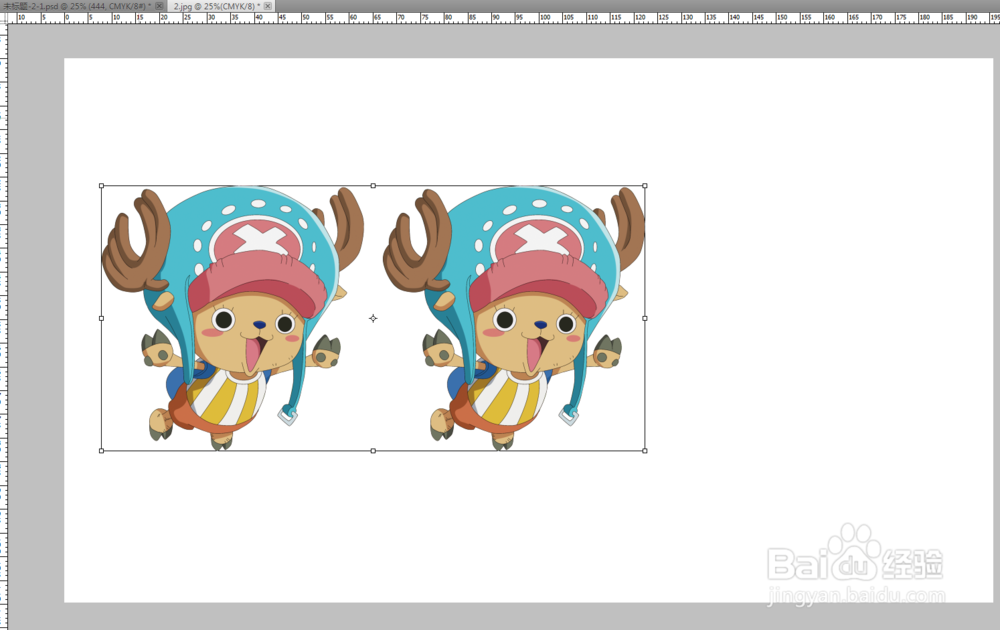Click the left Chopper character image
Image resolution: width=1000 pixels, height=630 pixels.
[233, 318]
